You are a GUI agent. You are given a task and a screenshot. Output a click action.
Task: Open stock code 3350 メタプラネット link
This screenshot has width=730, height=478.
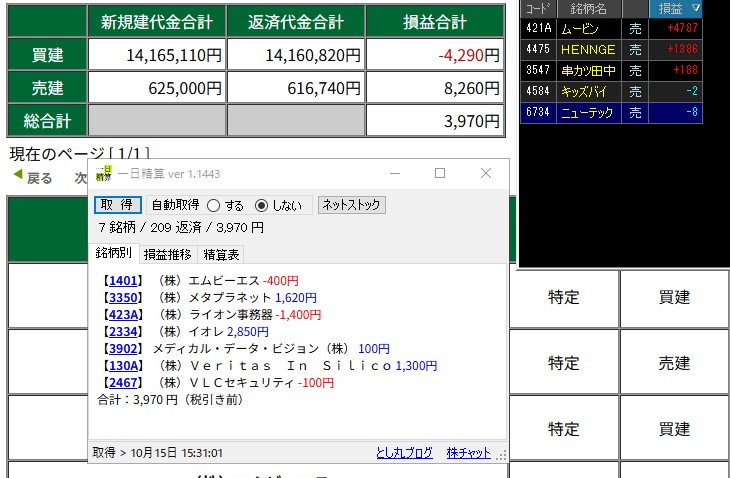point(125,298)
